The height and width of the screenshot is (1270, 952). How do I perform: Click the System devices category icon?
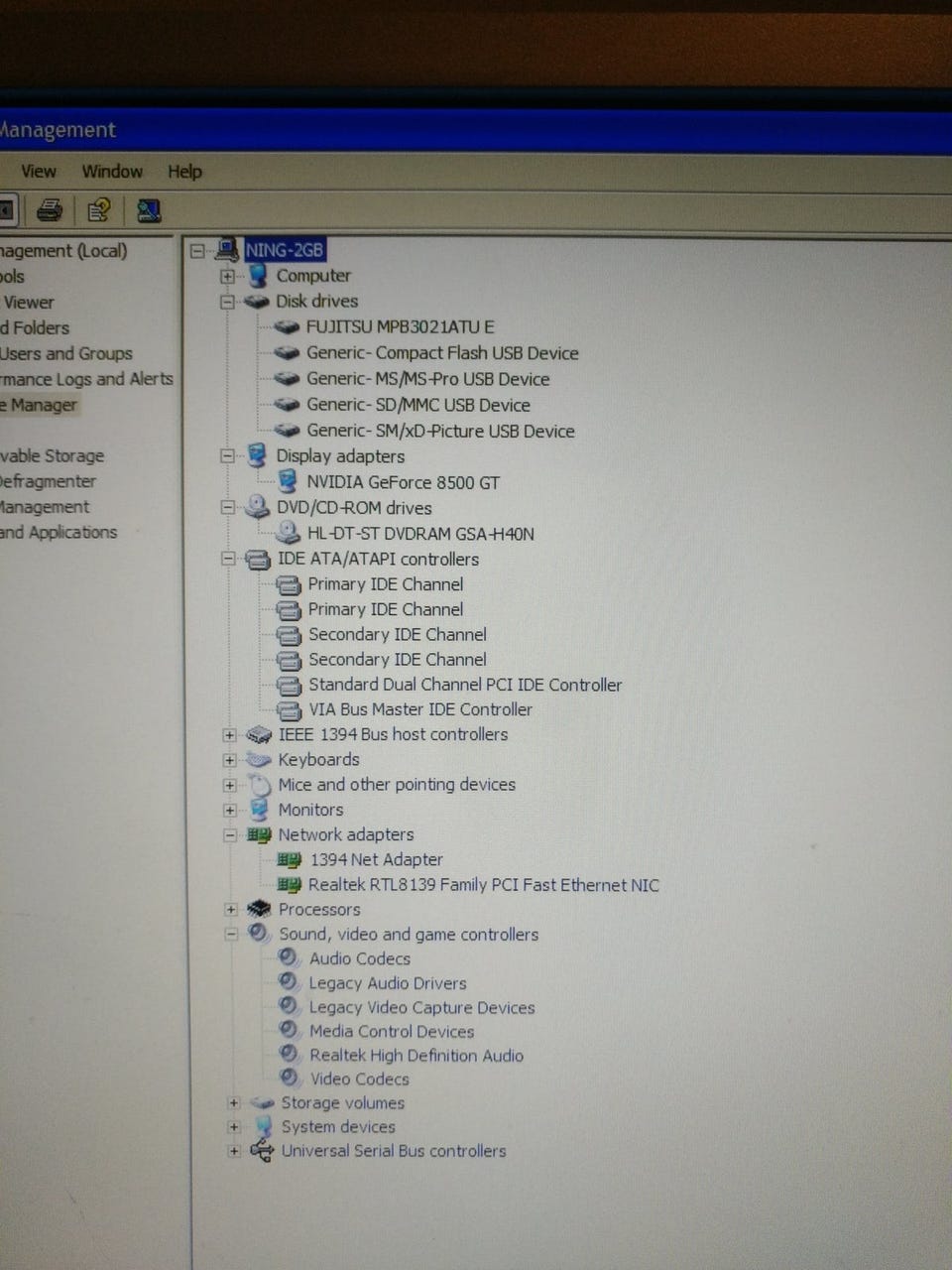click(x=263, y=1127)
